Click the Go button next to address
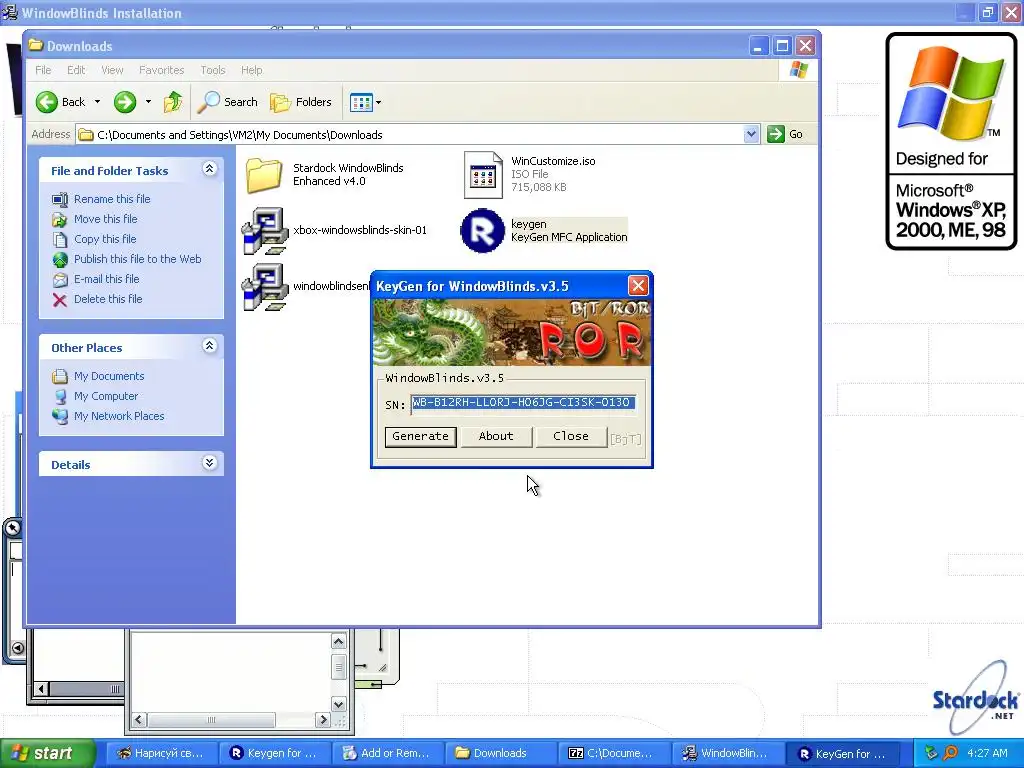 [x=785, y=135]
